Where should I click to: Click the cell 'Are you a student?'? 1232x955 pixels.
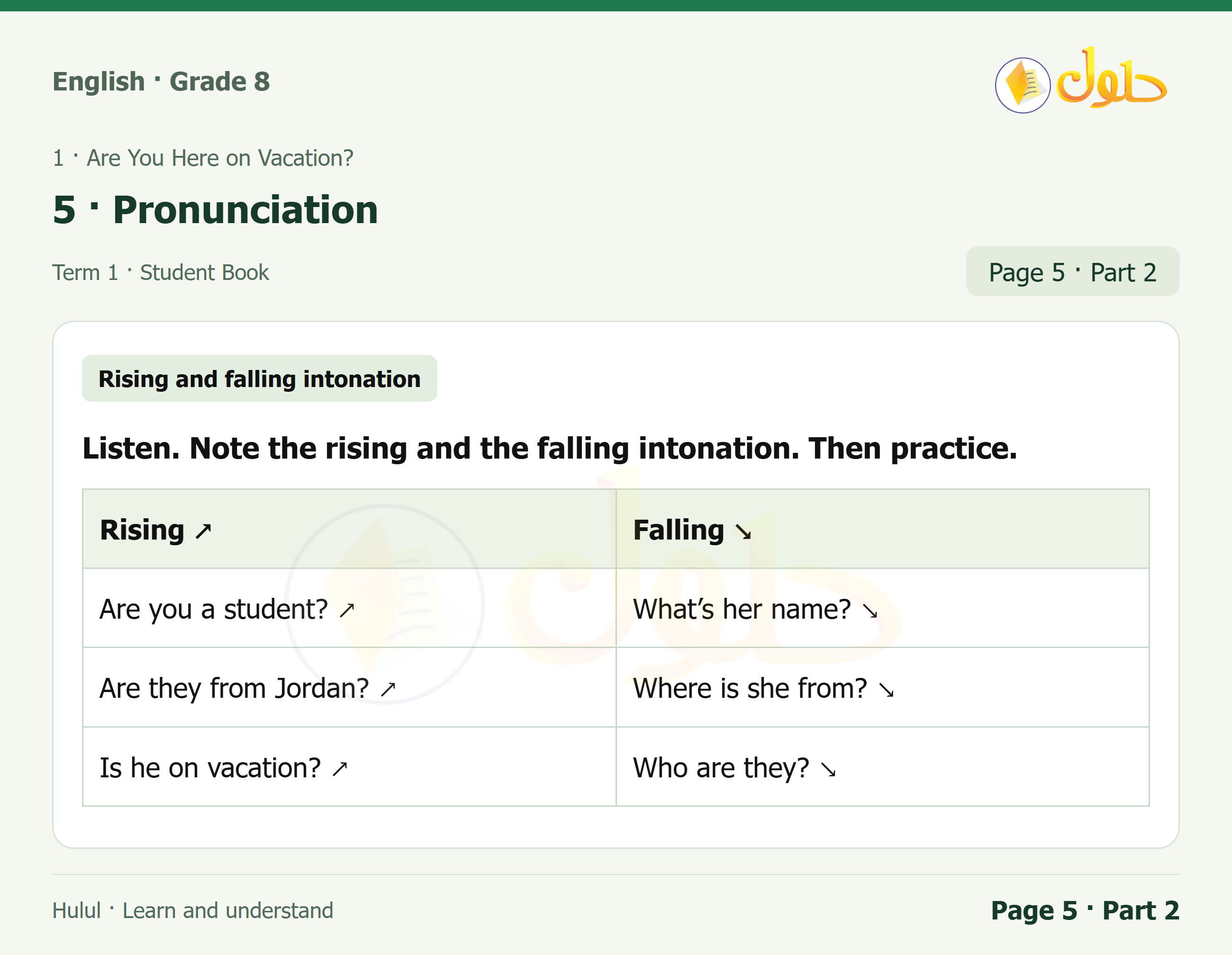coord(349,608)
